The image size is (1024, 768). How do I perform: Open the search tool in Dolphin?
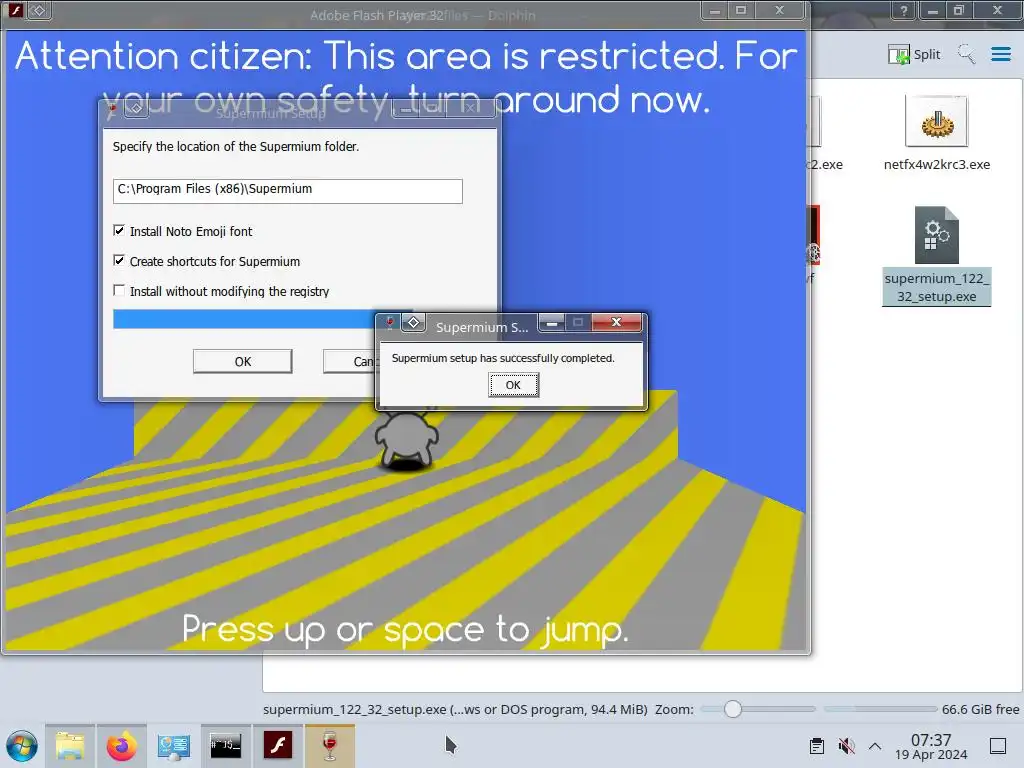967,54
